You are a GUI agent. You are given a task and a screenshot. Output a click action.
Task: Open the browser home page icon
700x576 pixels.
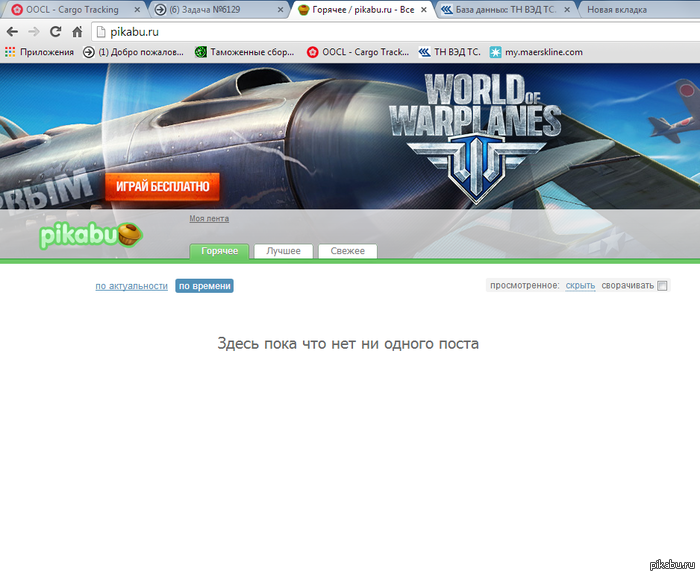77,32
